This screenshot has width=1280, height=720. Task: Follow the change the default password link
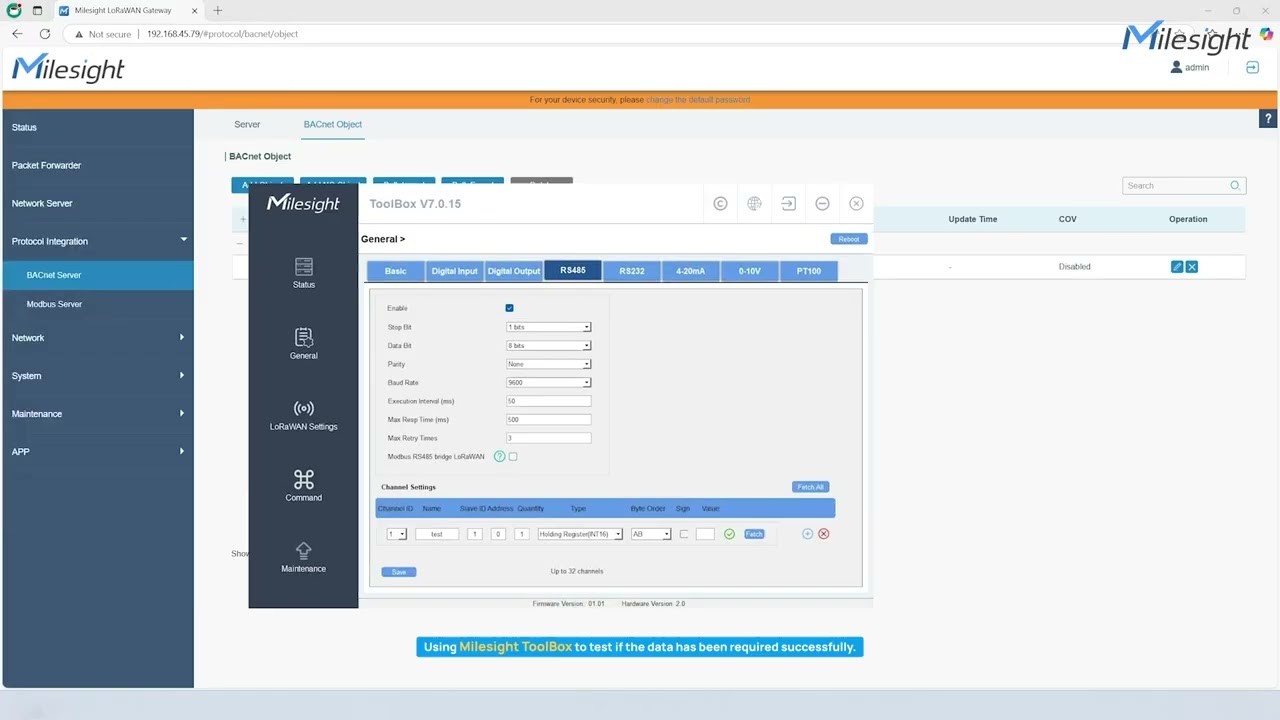(x=698, y=100)
